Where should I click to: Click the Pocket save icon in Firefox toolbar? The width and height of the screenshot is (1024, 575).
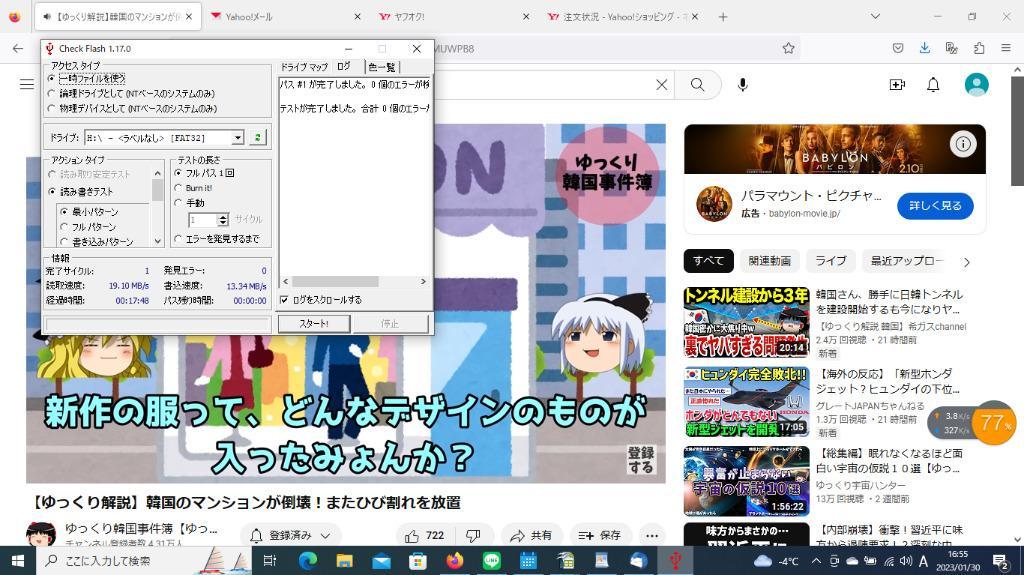coord(898,48)
